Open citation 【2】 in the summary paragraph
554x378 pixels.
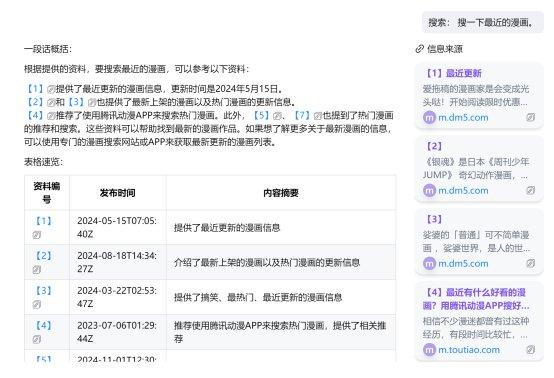click(x=35, y=102)
